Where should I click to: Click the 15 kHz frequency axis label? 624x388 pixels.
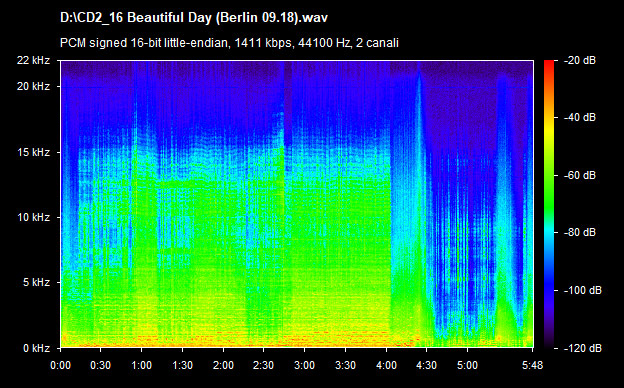pos(33,152)
